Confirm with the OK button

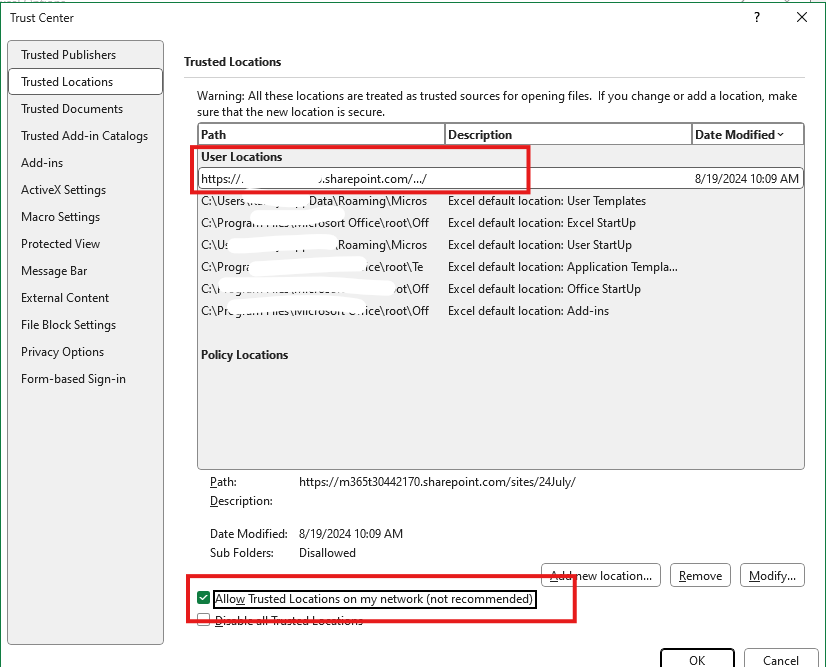coord(697,659)
